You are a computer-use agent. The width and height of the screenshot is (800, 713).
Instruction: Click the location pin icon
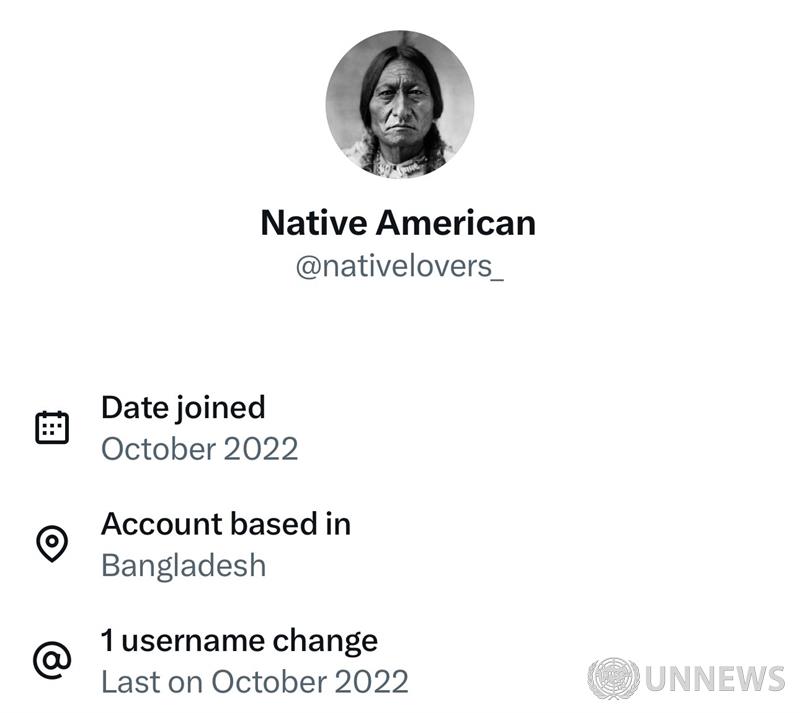pos(52,544)
